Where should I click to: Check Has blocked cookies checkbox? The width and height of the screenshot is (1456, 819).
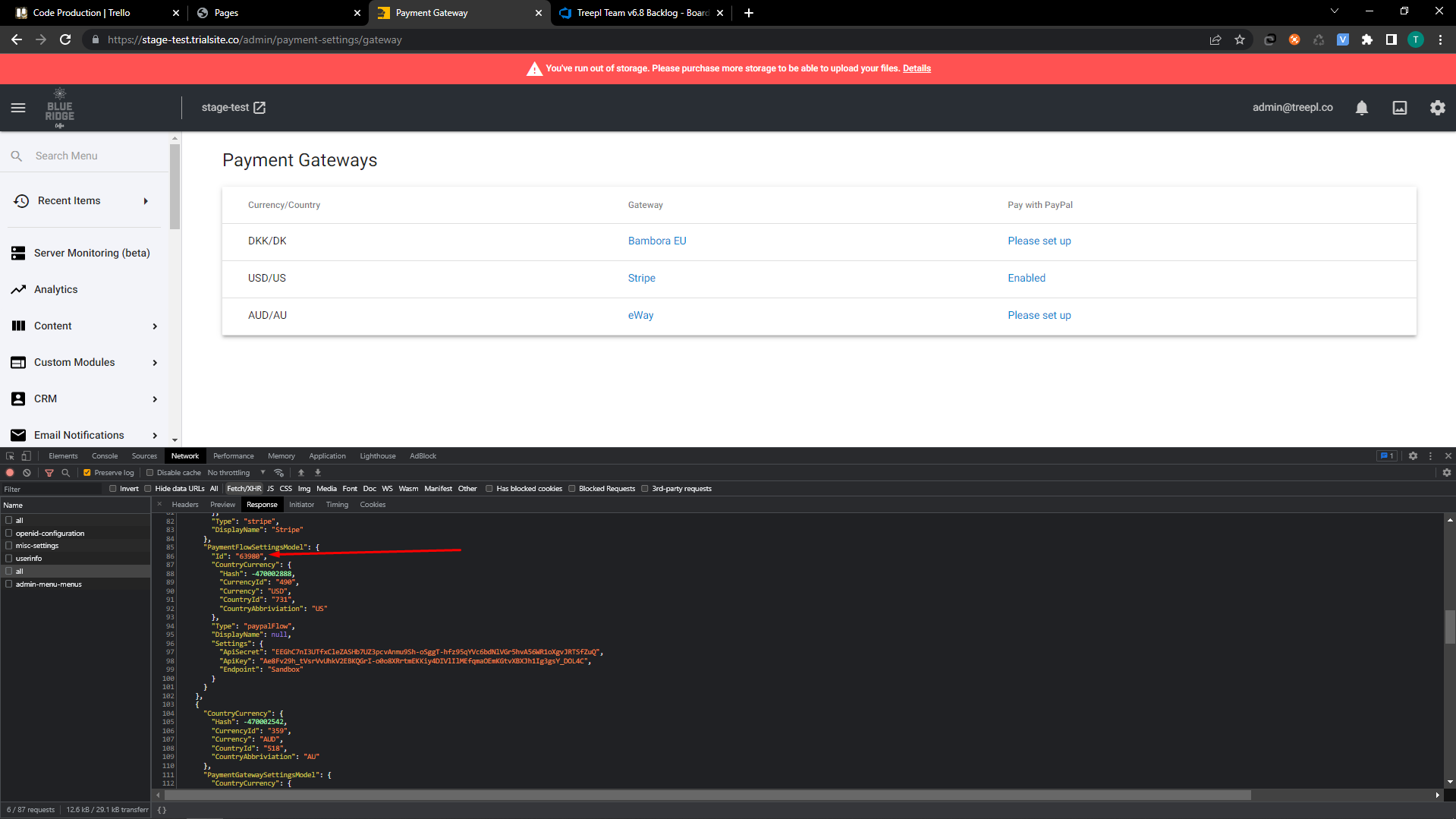click(489, 489)
